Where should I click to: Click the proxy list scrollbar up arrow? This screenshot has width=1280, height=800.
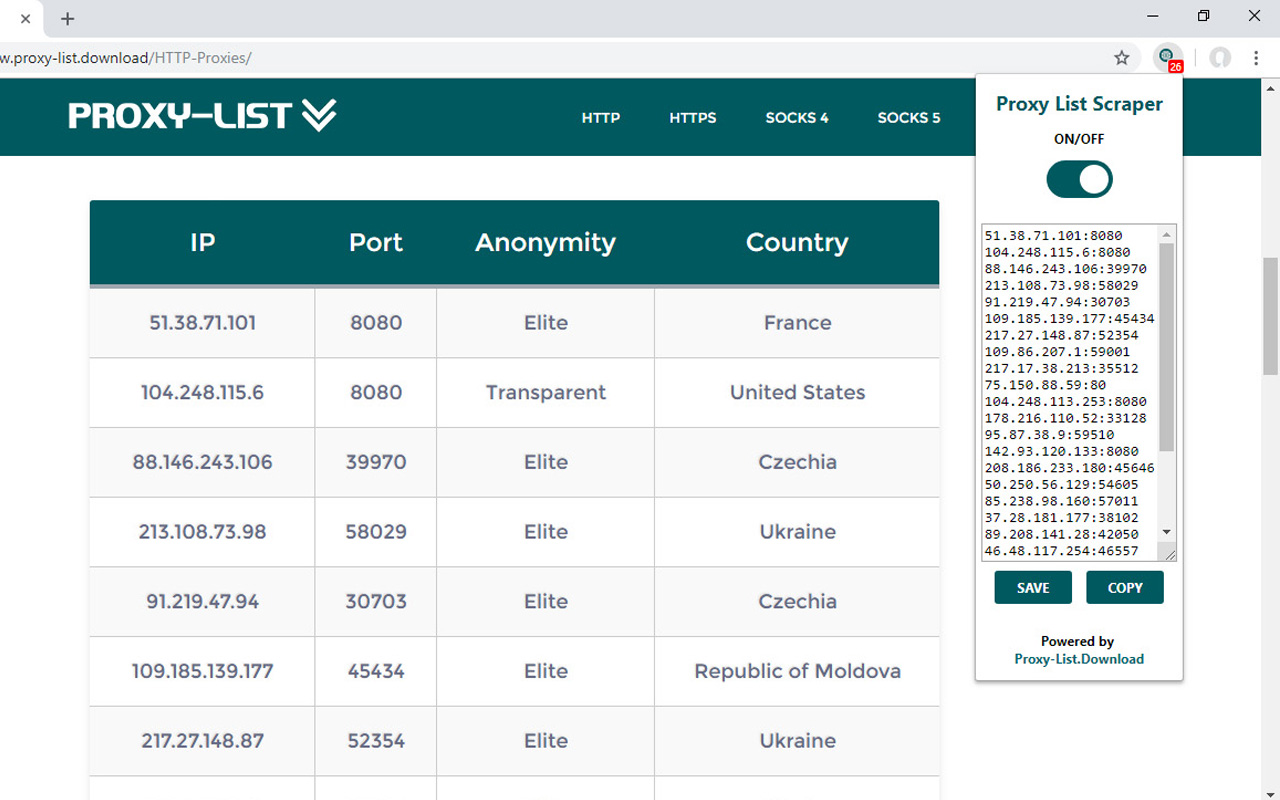(1167, 233)
